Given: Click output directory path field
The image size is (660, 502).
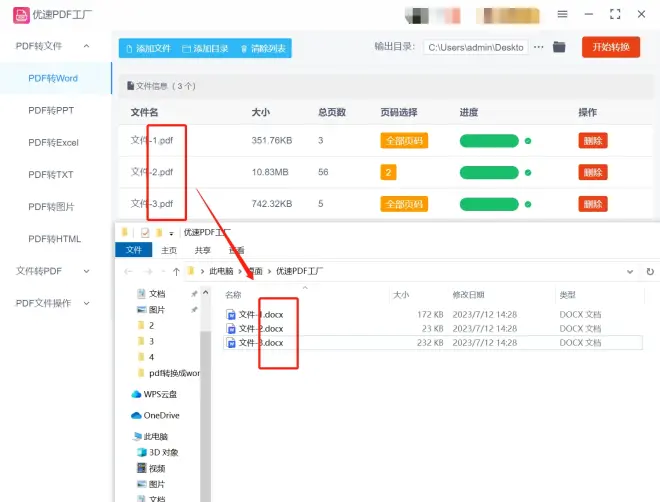Looking at the screenshot, I should (x=476, y=47).
